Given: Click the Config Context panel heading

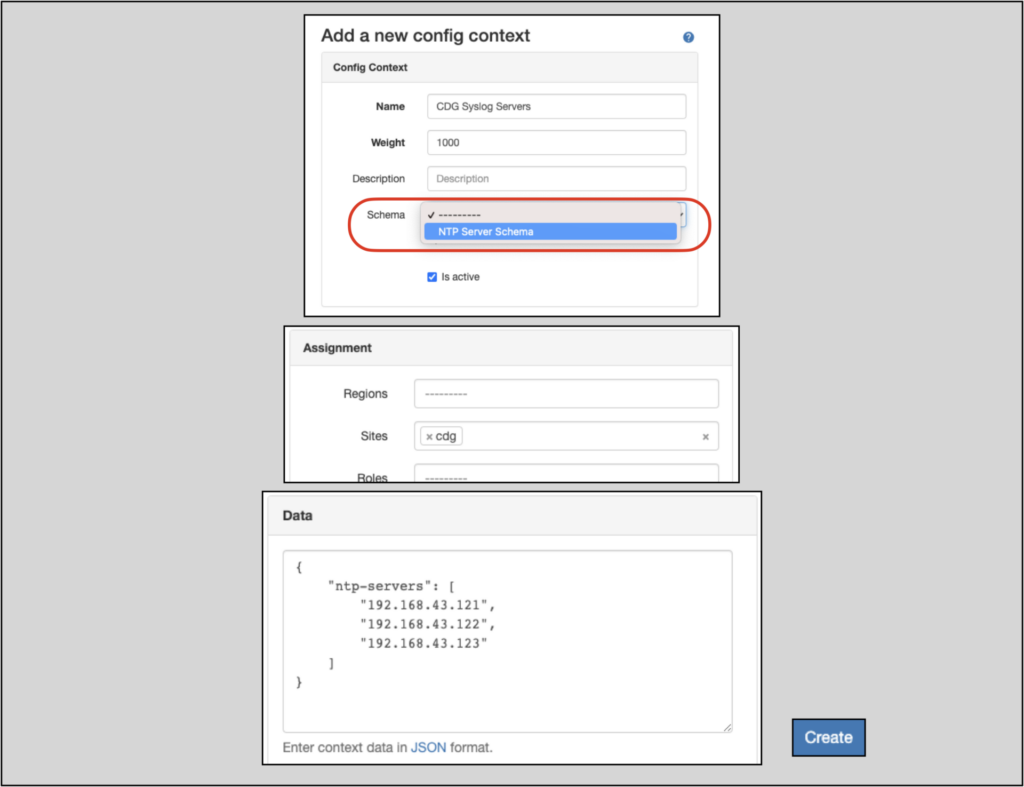Looking at the screenshot, I should tap(370, 67).
